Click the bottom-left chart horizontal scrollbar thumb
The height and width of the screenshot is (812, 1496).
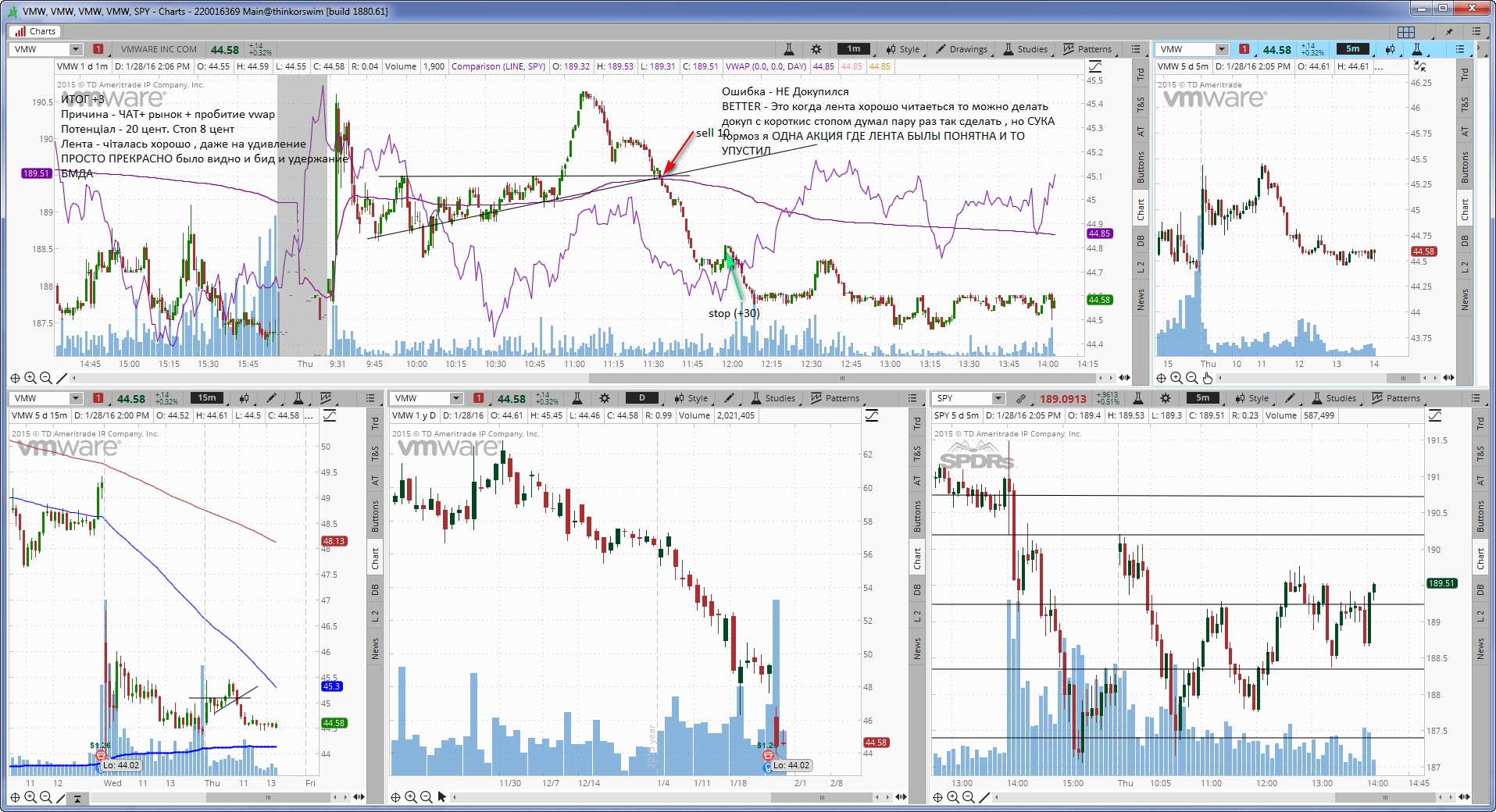click(x=268, y=797)
